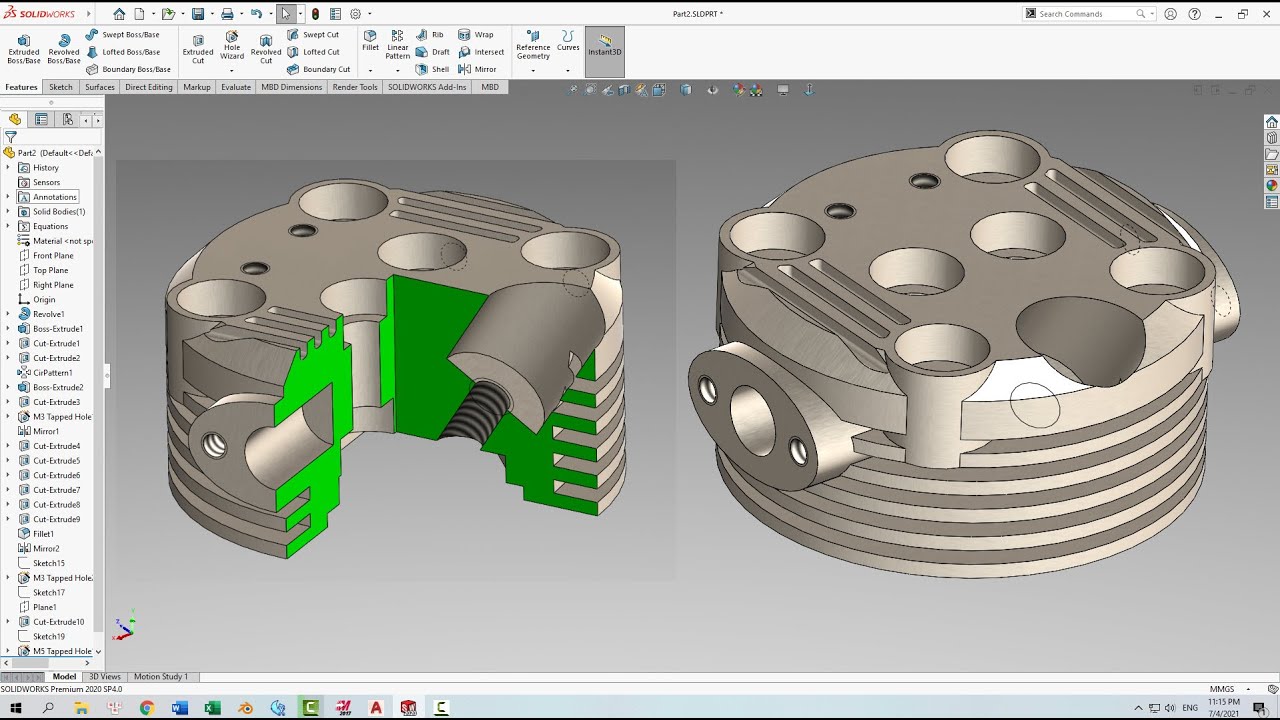Use the Wrap feature tool
Image resolution: width=1280 pixels, height=720 pixels.
[476, 34]
